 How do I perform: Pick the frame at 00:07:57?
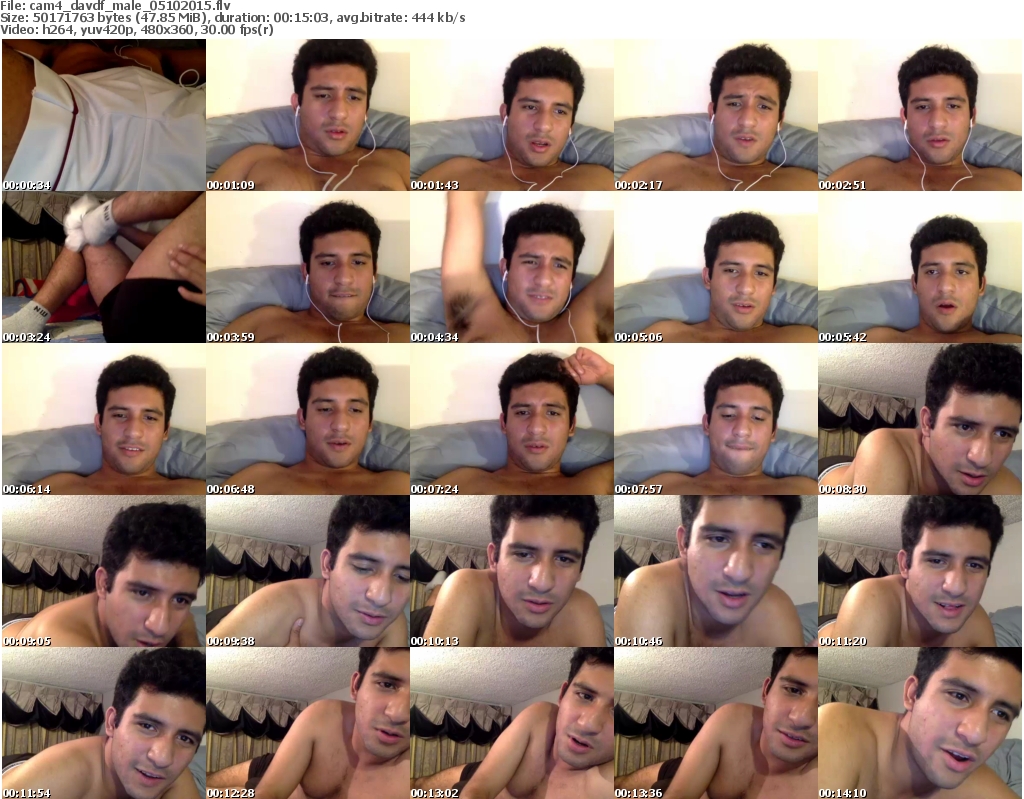tap(716, 419)
